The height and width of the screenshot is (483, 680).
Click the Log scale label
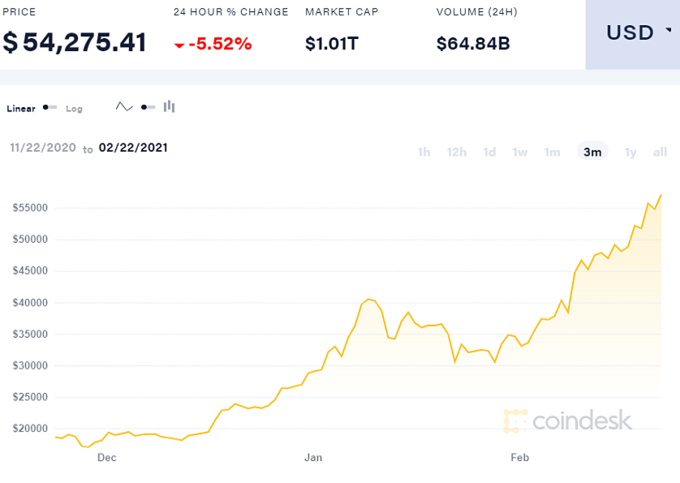pos(75,108)
